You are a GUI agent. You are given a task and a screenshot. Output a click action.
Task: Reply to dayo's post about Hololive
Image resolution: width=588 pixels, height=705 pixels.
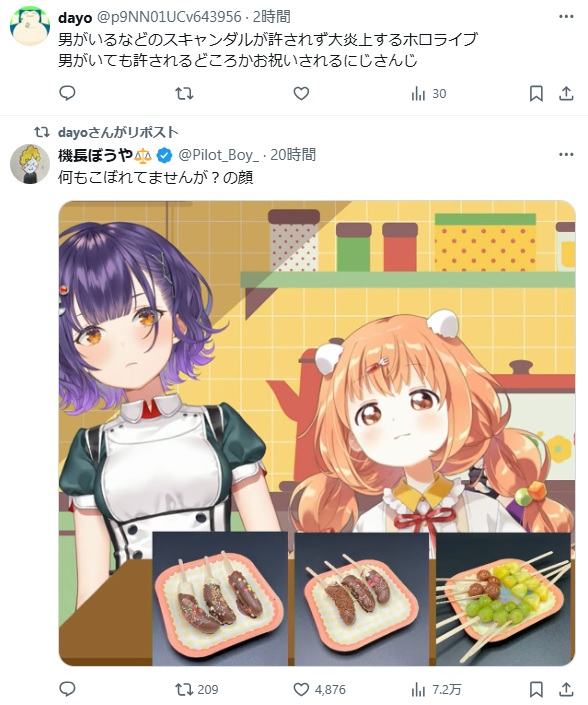[x=67, y=94]
